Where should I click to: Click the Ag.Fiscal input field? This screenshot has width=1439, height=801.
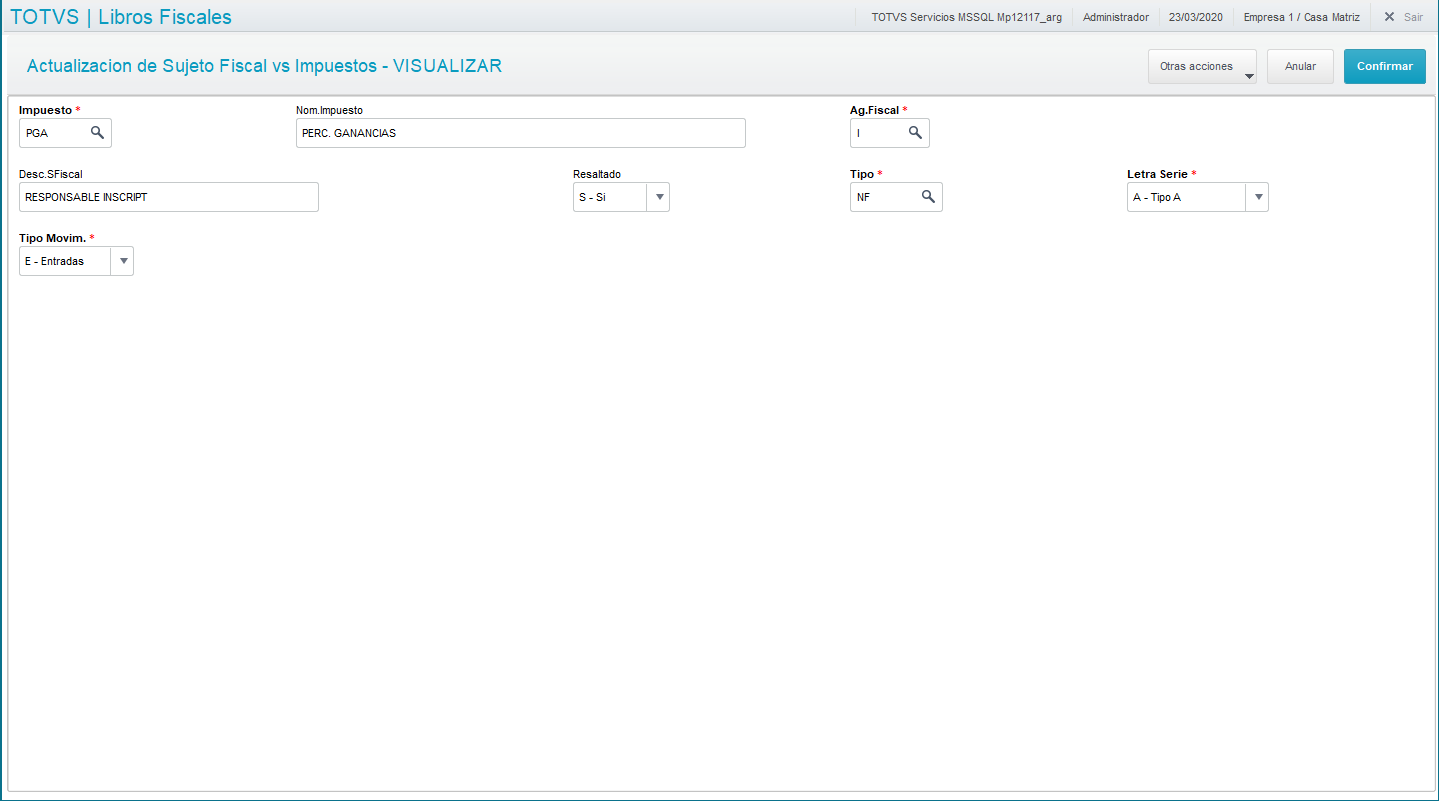(889, 133)
